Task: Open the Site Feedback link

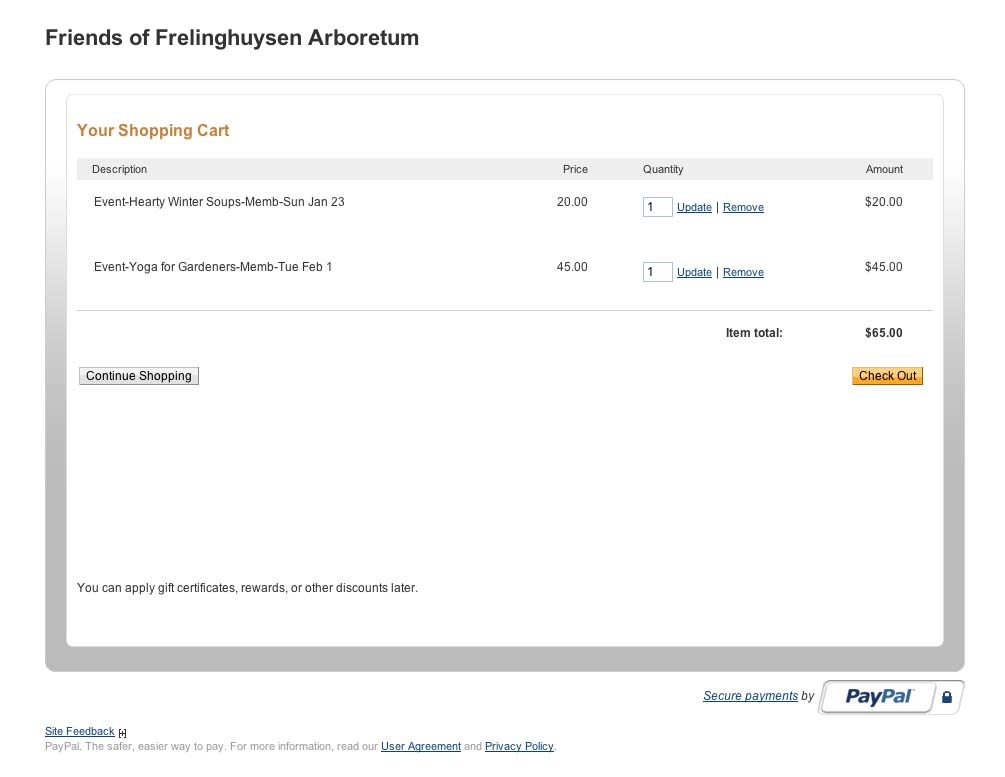Action: pos(79,731)
